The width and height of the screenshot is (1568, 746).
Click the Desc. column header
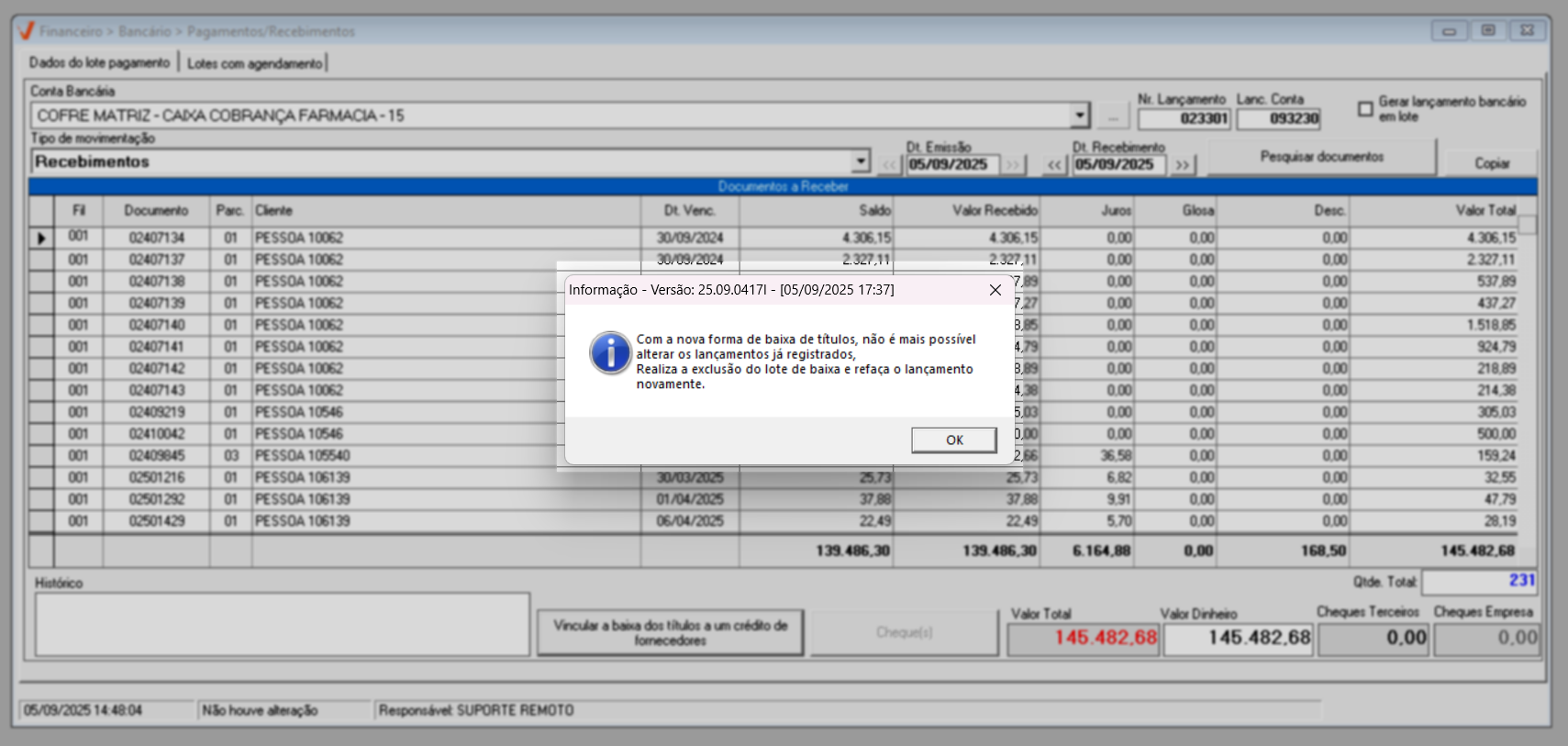pos(1283,211)
